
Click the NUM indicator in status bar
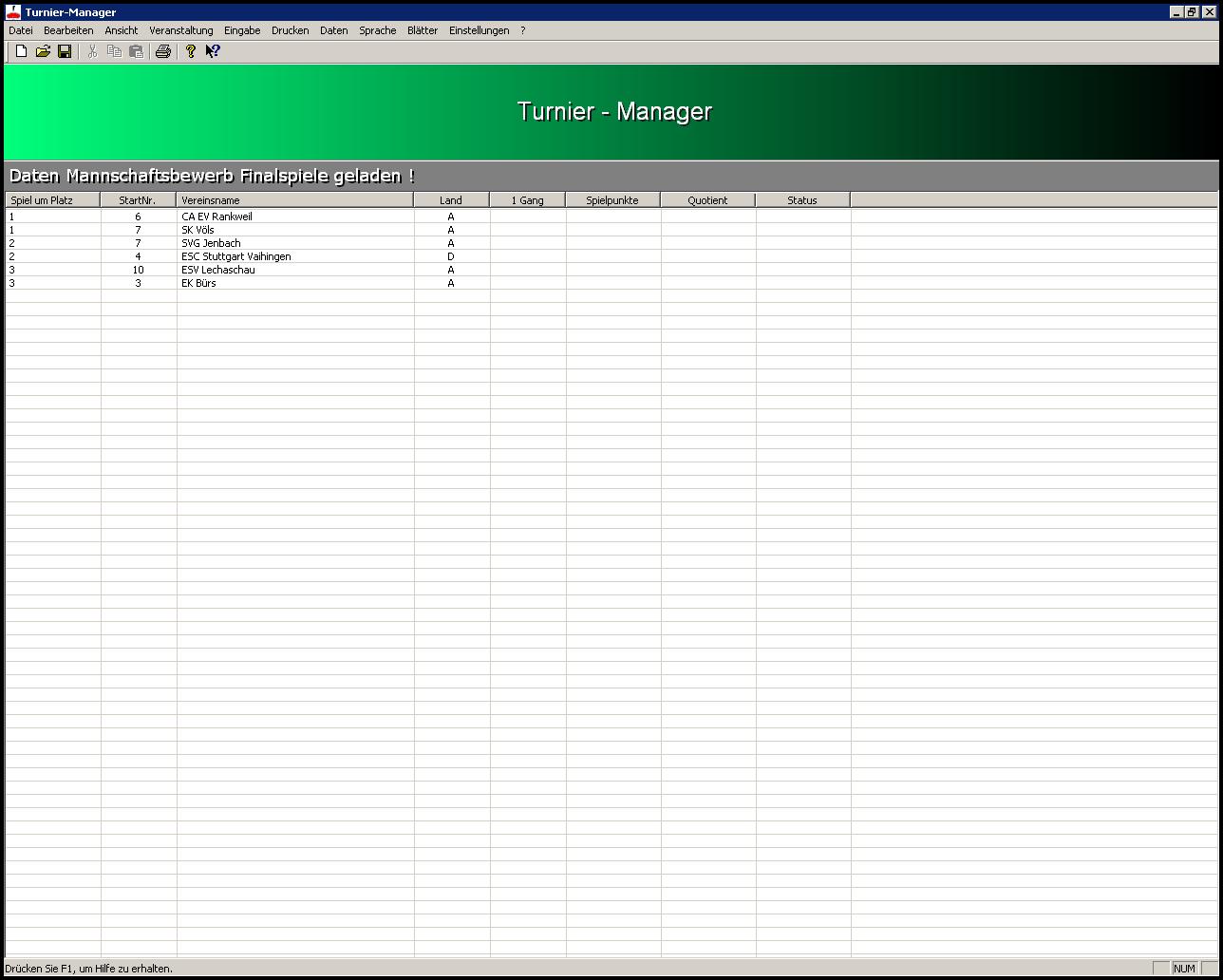pos(1184,969)
